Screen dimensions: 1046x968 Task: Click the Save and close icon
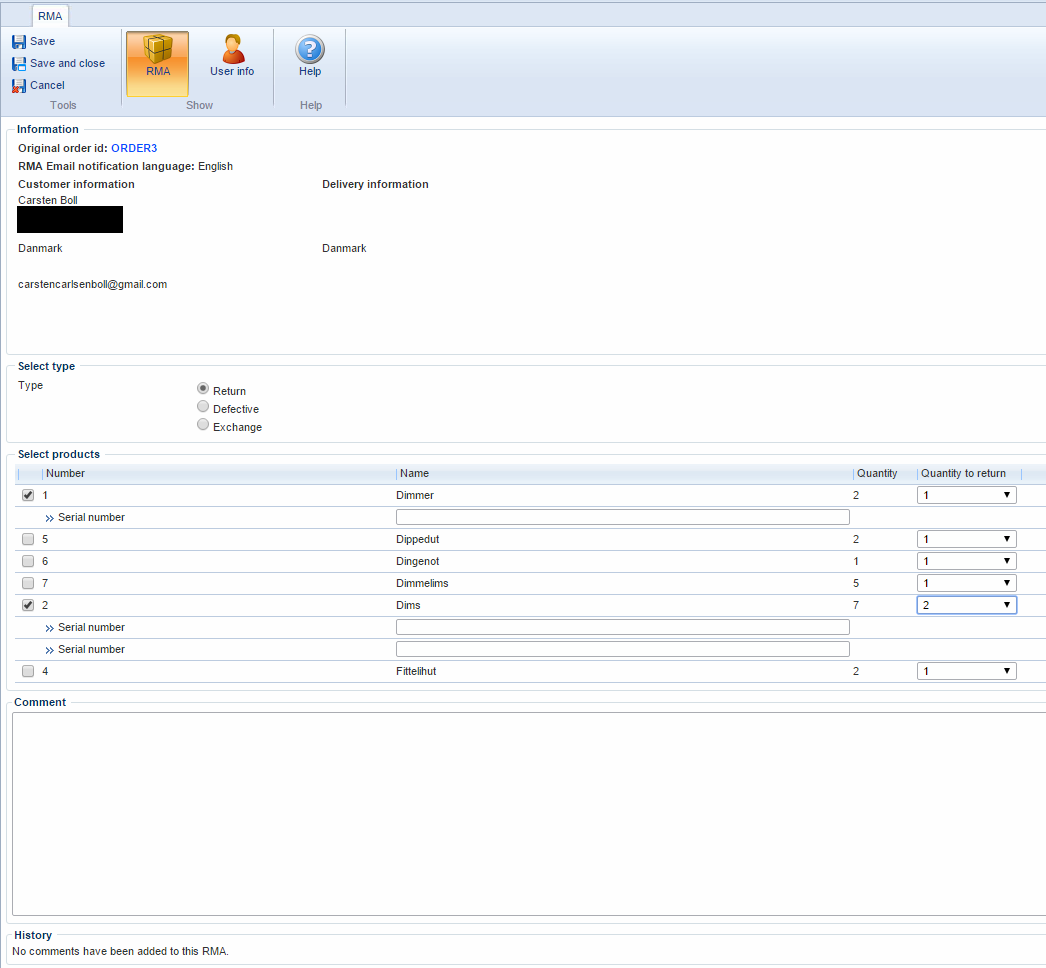pyautogui.click(x=19, y=64)
